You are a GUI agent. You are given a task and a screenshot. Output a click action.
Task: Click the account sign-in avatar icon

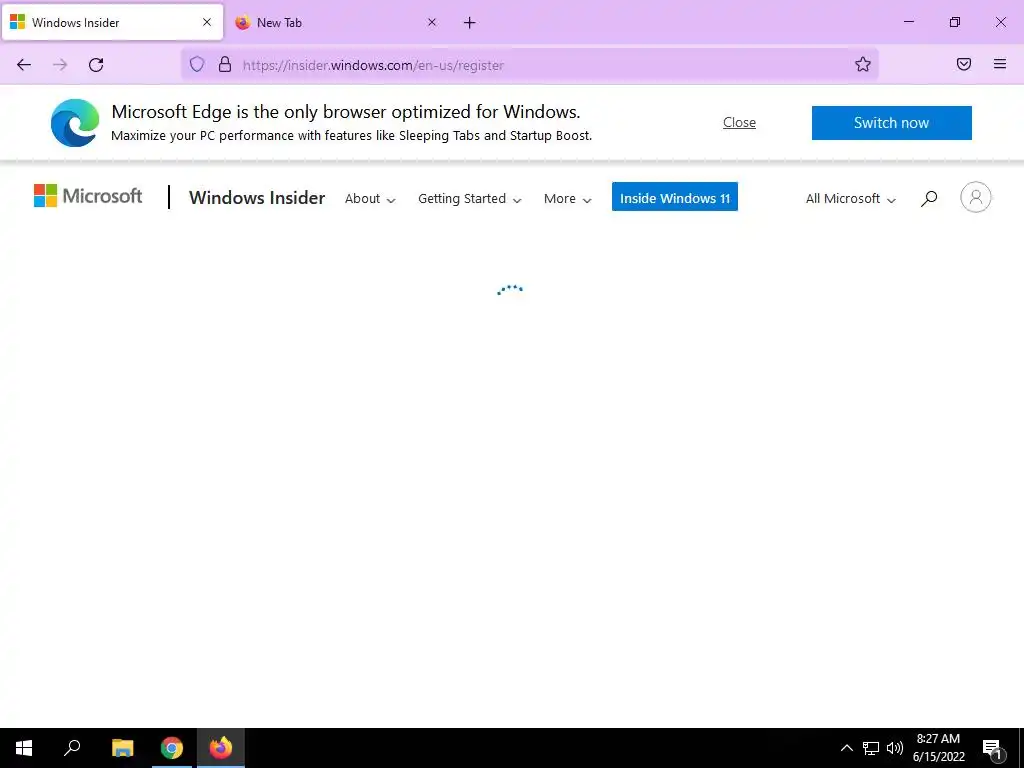pyautogui.click(x=976, y=197)
